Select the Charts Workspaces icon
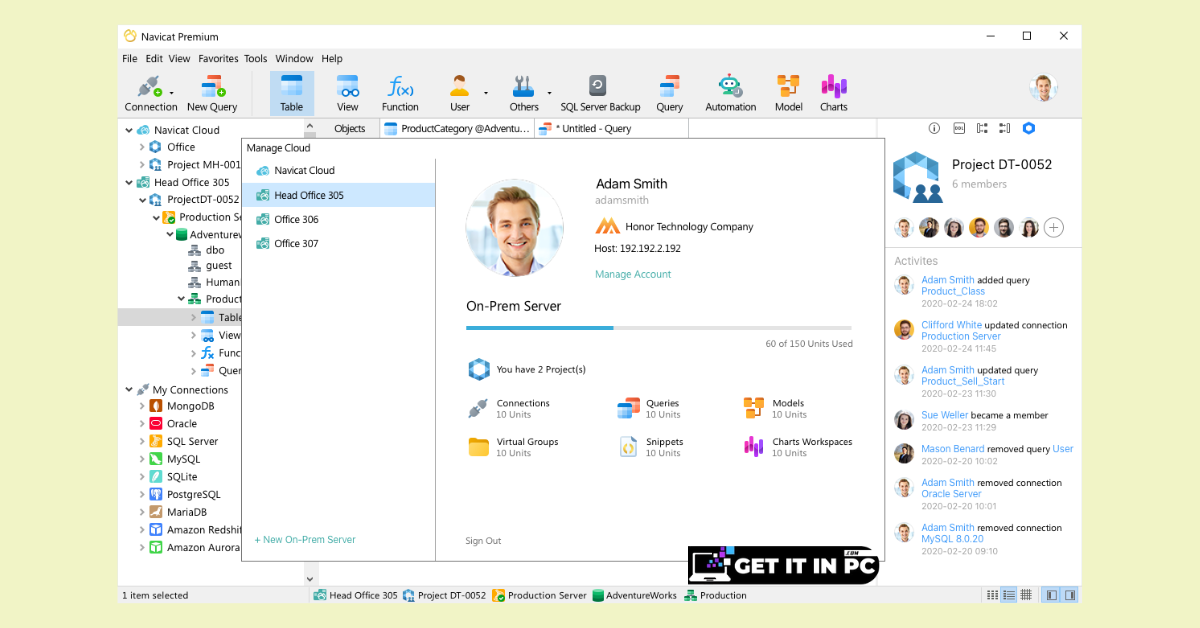The image size is (1200, 628). click(x=754, y=447)
